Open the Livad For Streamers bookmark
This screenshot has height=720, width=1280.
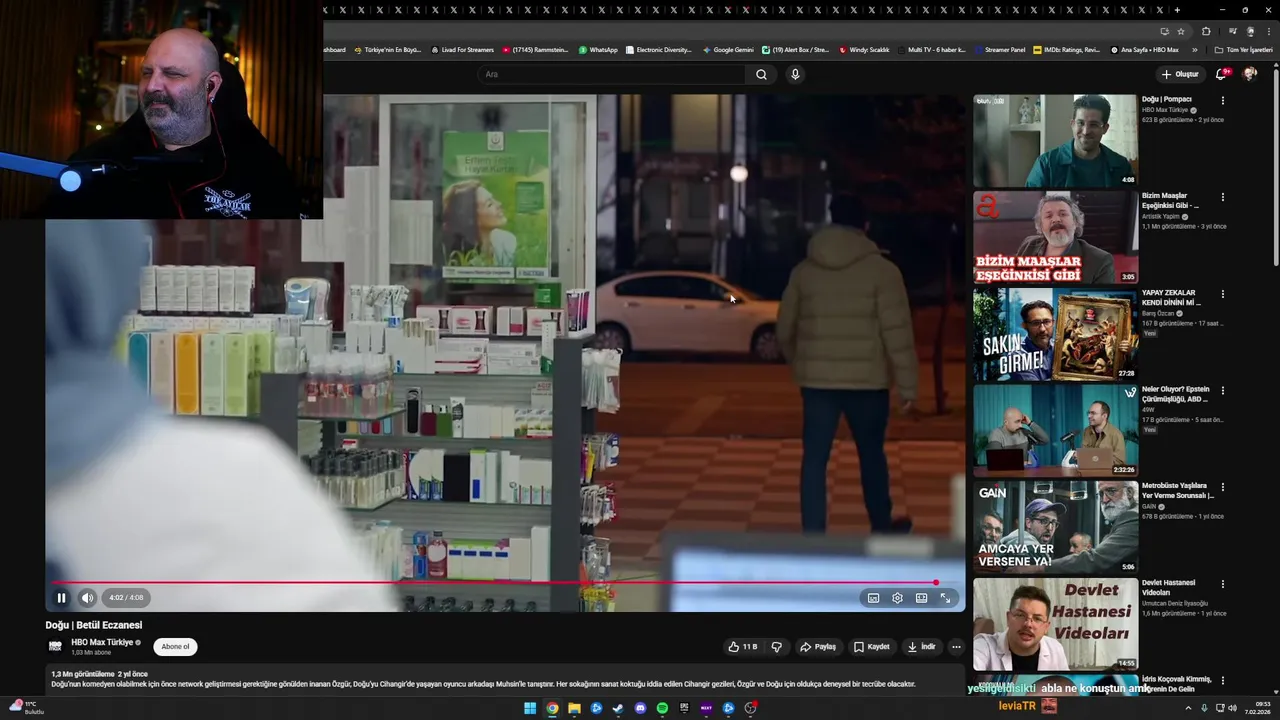point(462,49)
